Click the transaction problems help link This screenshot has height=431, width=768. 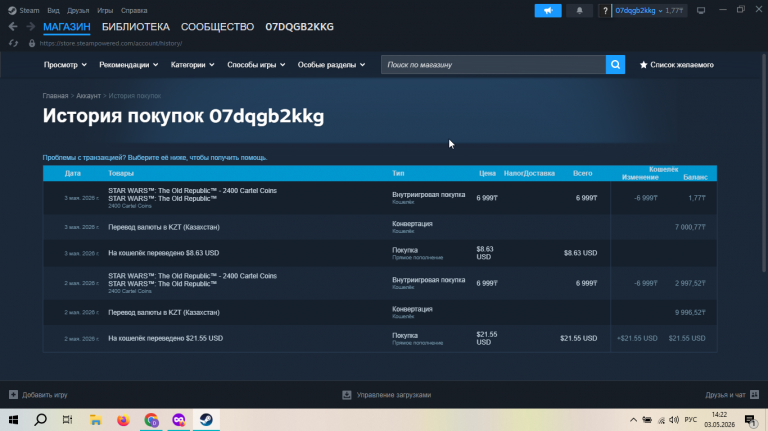click(155, 158)
